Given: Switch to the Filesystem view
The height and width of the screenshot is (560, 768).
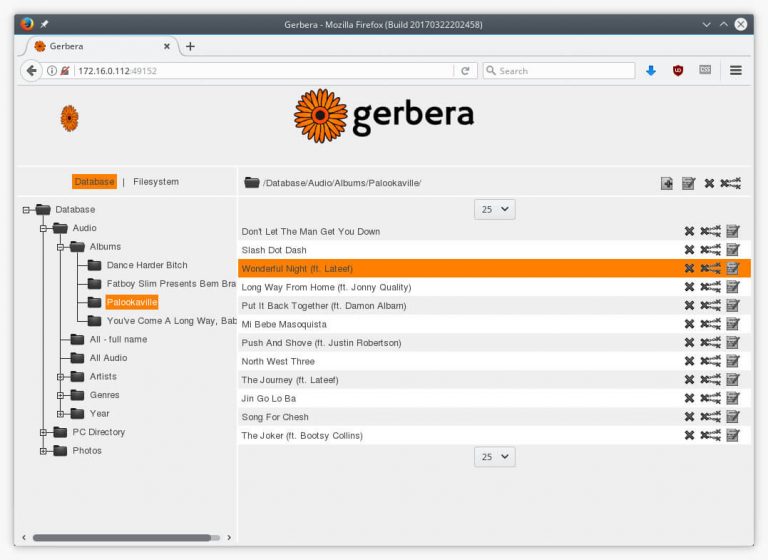Looking at the screenshot, I should (x=156, y=182).
